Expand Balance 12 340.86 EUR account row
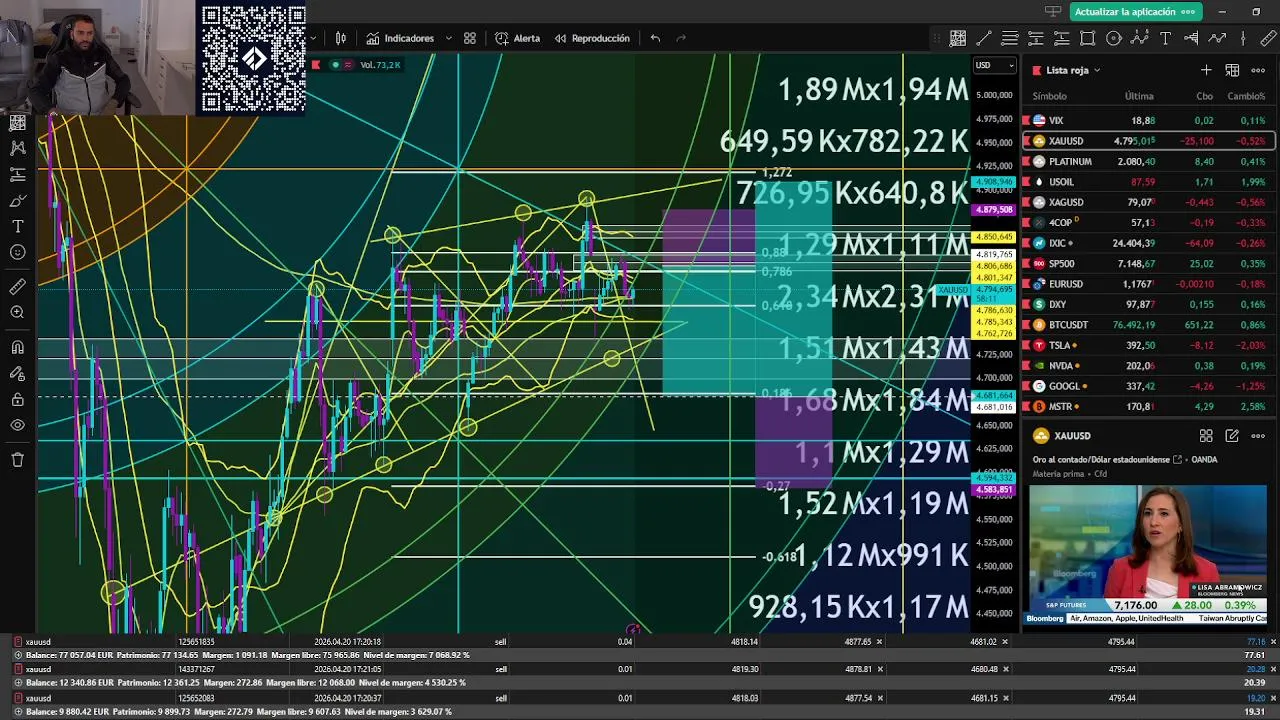This screenshot has width=1280, height=720. tap(18, 682)
